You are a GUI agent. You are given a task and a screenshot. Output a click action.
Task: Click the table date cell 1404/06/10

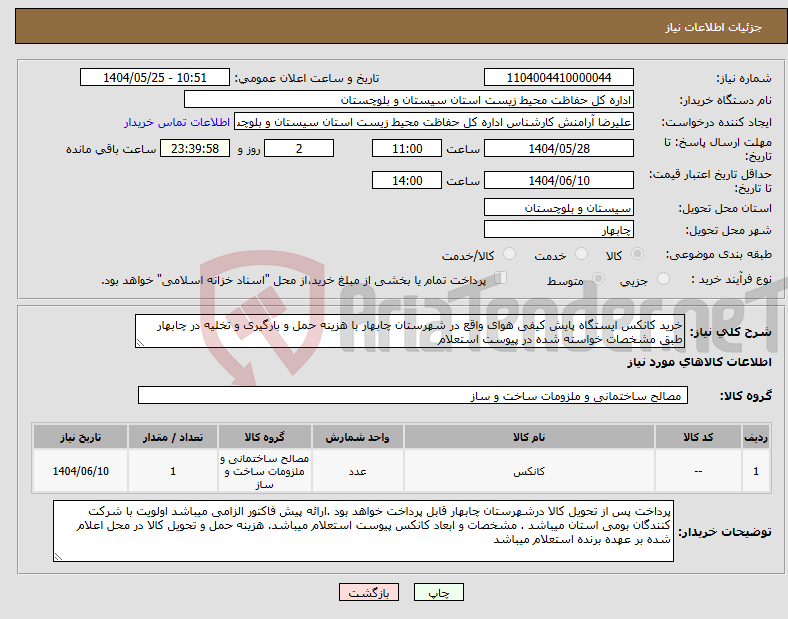pyautogui.click(x=80, y=471)
